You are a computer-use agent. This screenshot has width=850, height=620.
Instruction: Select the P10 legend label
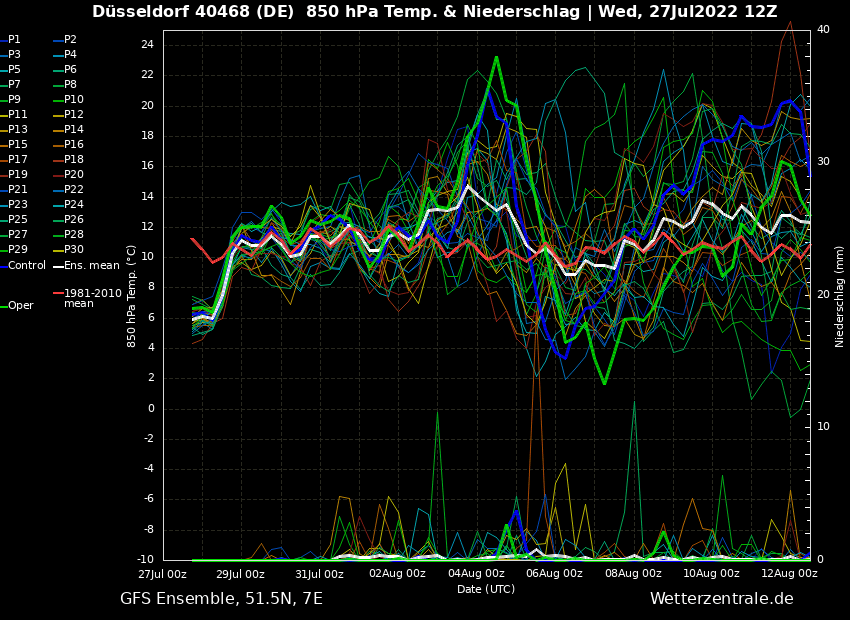[x=73, y=100]
